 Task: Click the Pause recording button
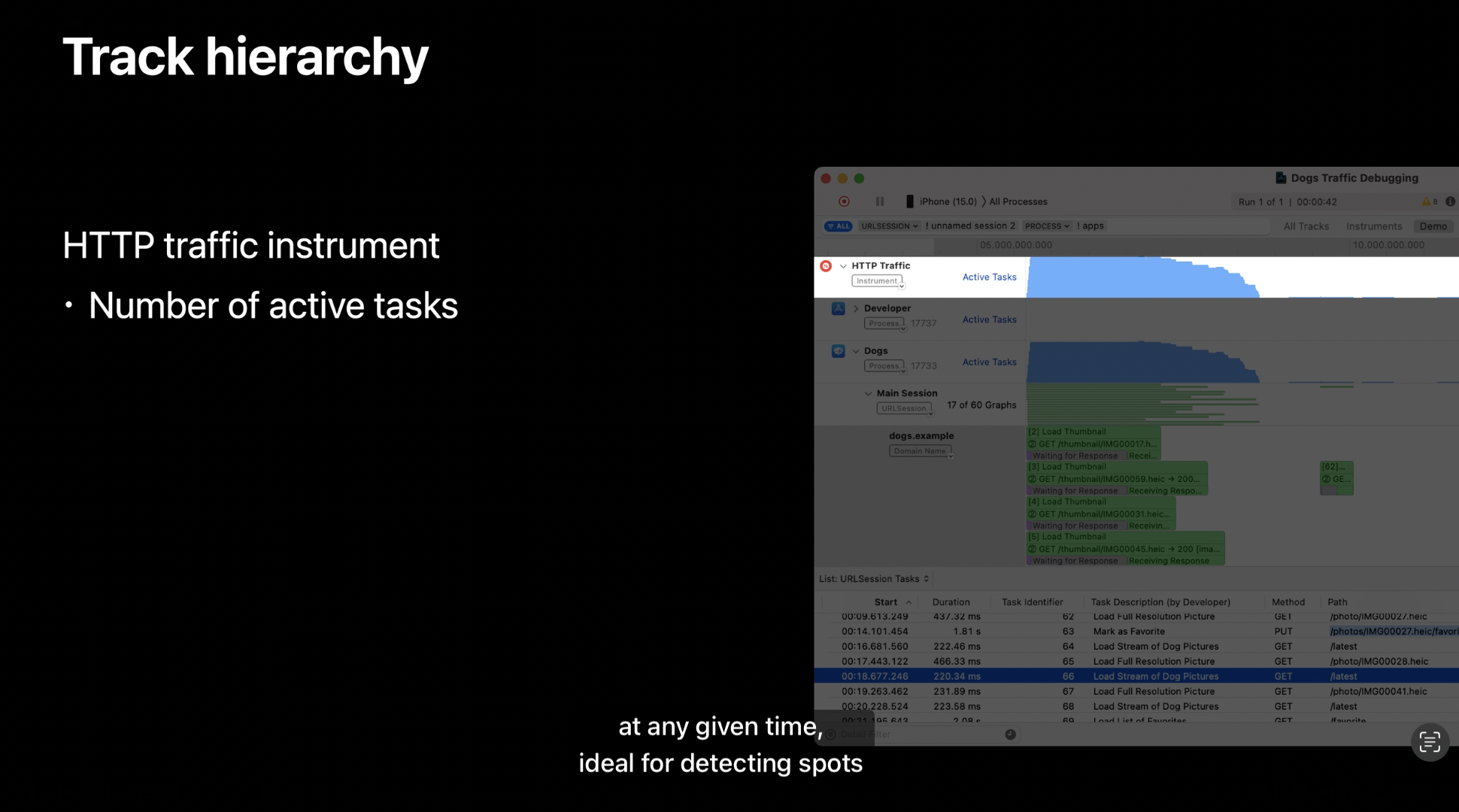pyautogui.click(x=879, y=201)
